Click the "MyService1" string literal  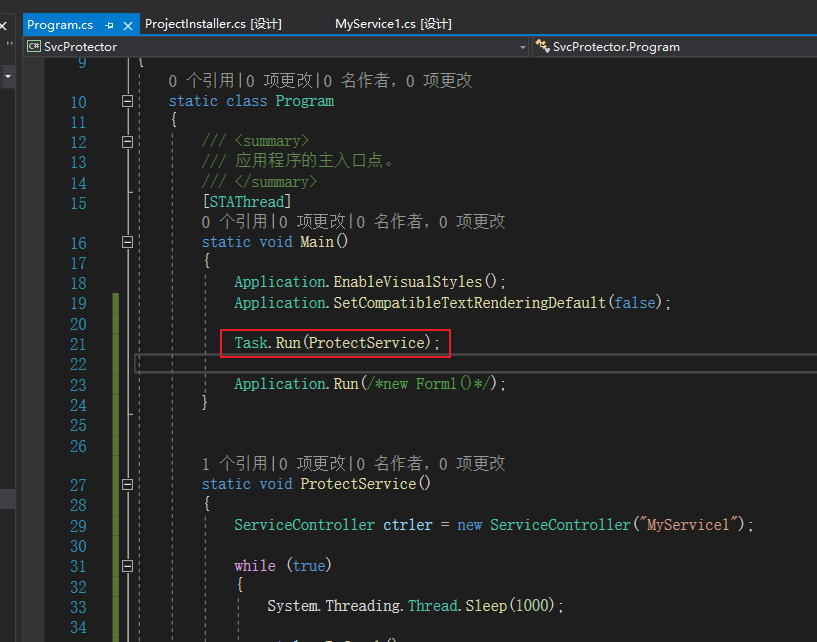pos(693,525)
